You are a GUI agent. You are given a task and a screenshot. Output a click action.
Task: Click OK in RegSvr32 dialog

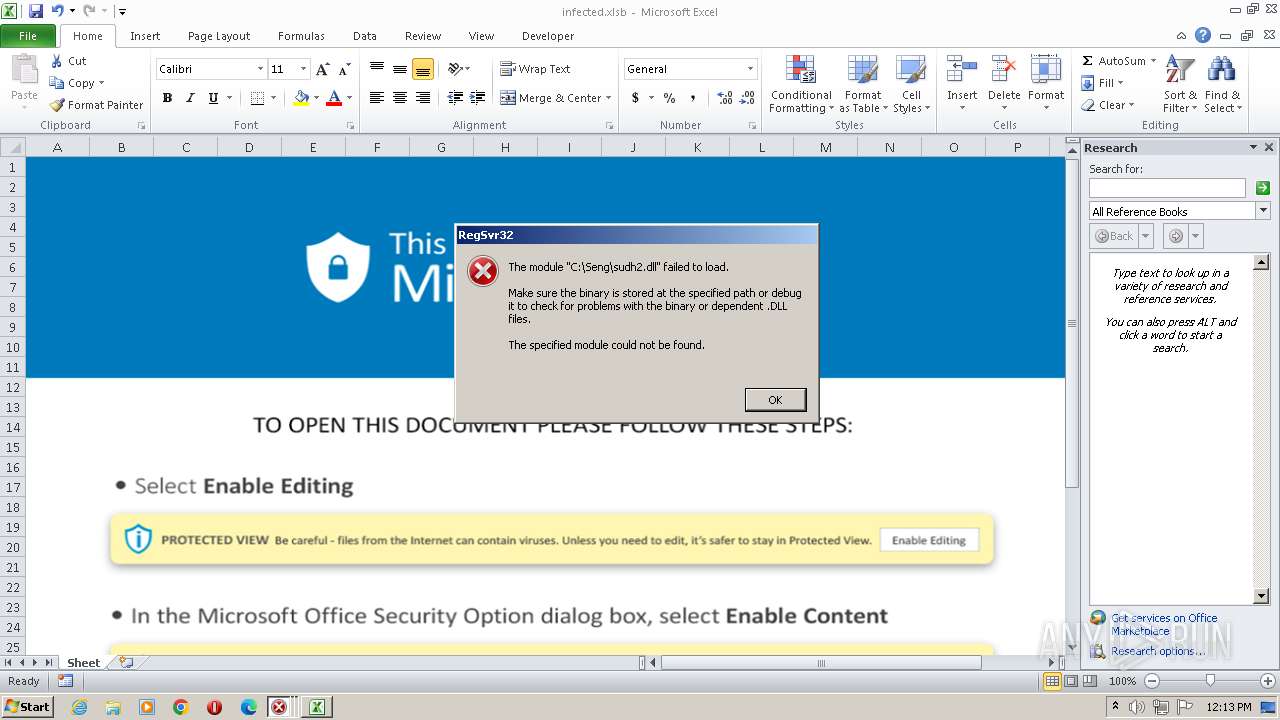775,400
